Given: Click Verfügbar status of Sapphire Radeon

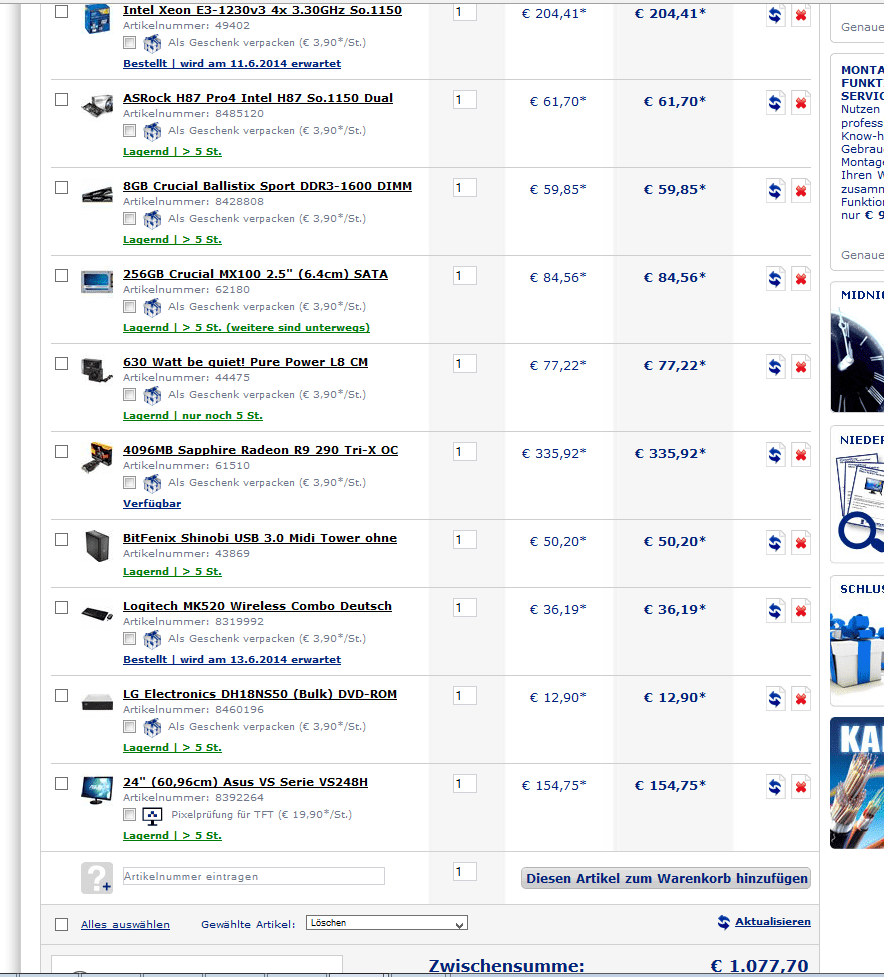Looking at the screenshot, I should click(152, 503).
